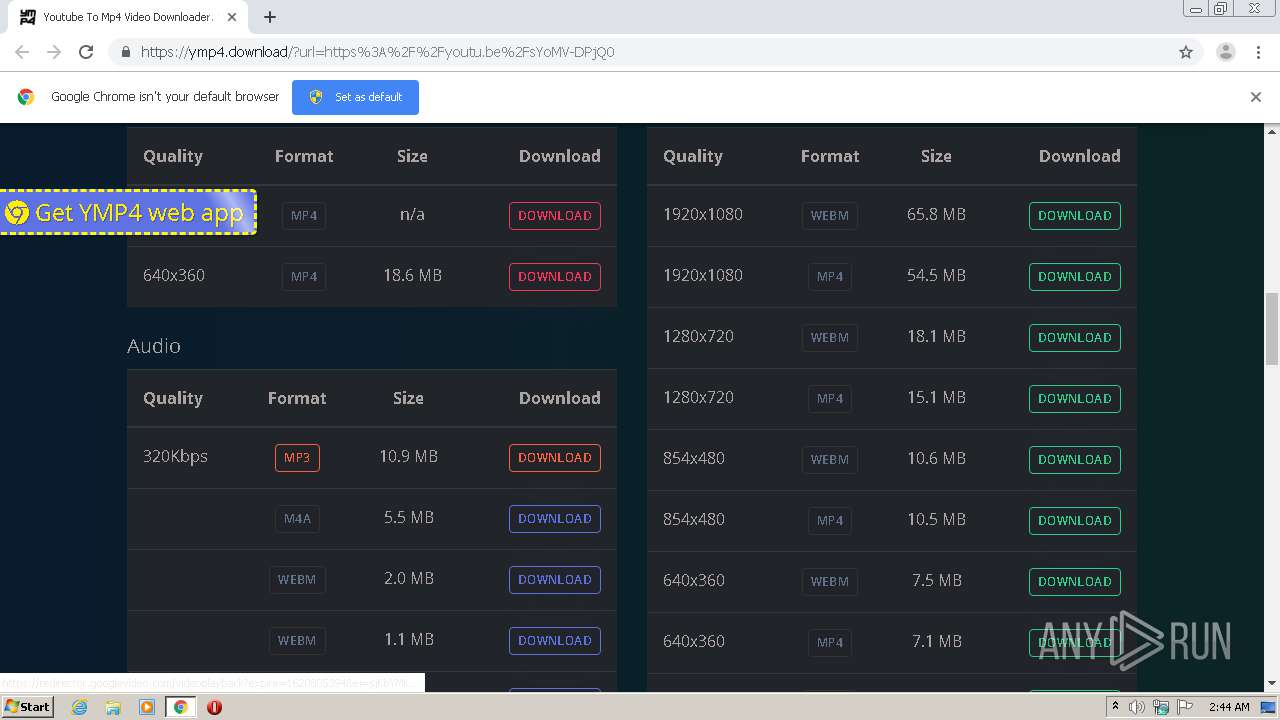Download the 18.1 MB 1280x720 WEBM
Viewport: 1280px width, 720px height.
(1075, 338)
